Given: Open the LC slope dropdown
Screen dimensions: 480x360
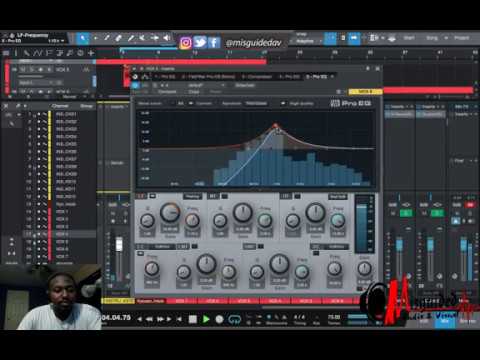Looking at the screenshot, I should tap(162, 247).
